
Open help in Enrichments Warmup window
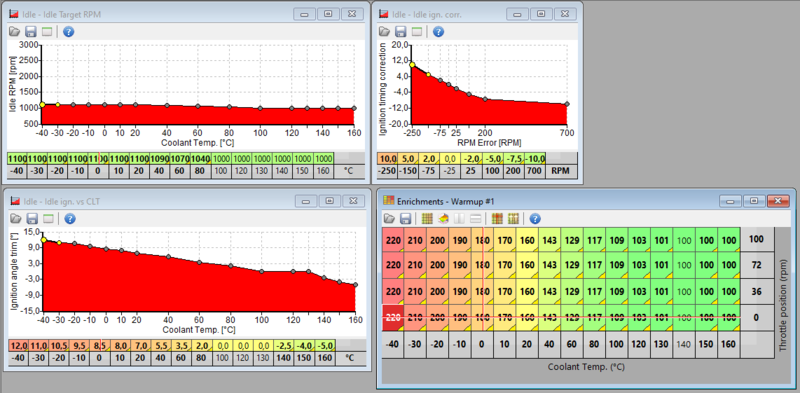535,218
